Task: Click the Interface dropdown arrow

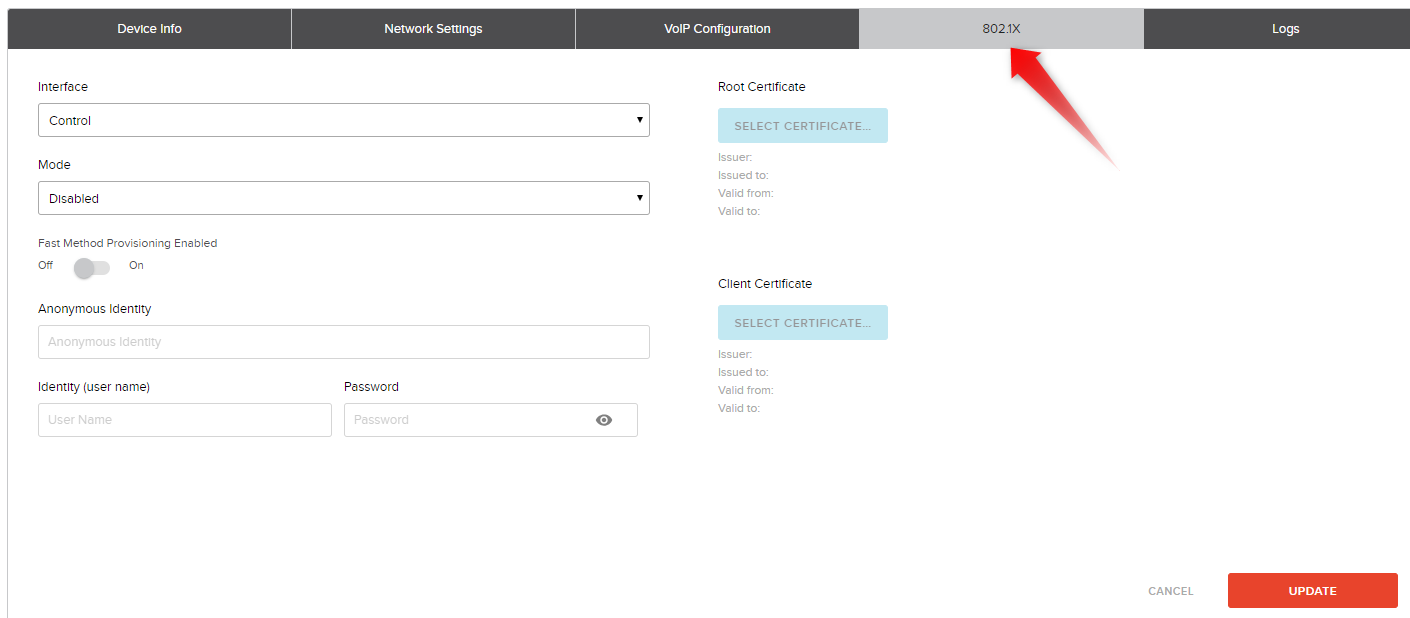Action: (x=639, y=120)
